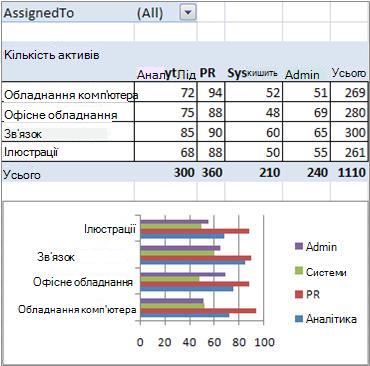370x366 pixels.
Task: Click the Офісне обладнання chart axis label
Action: [x=83, y=282]
